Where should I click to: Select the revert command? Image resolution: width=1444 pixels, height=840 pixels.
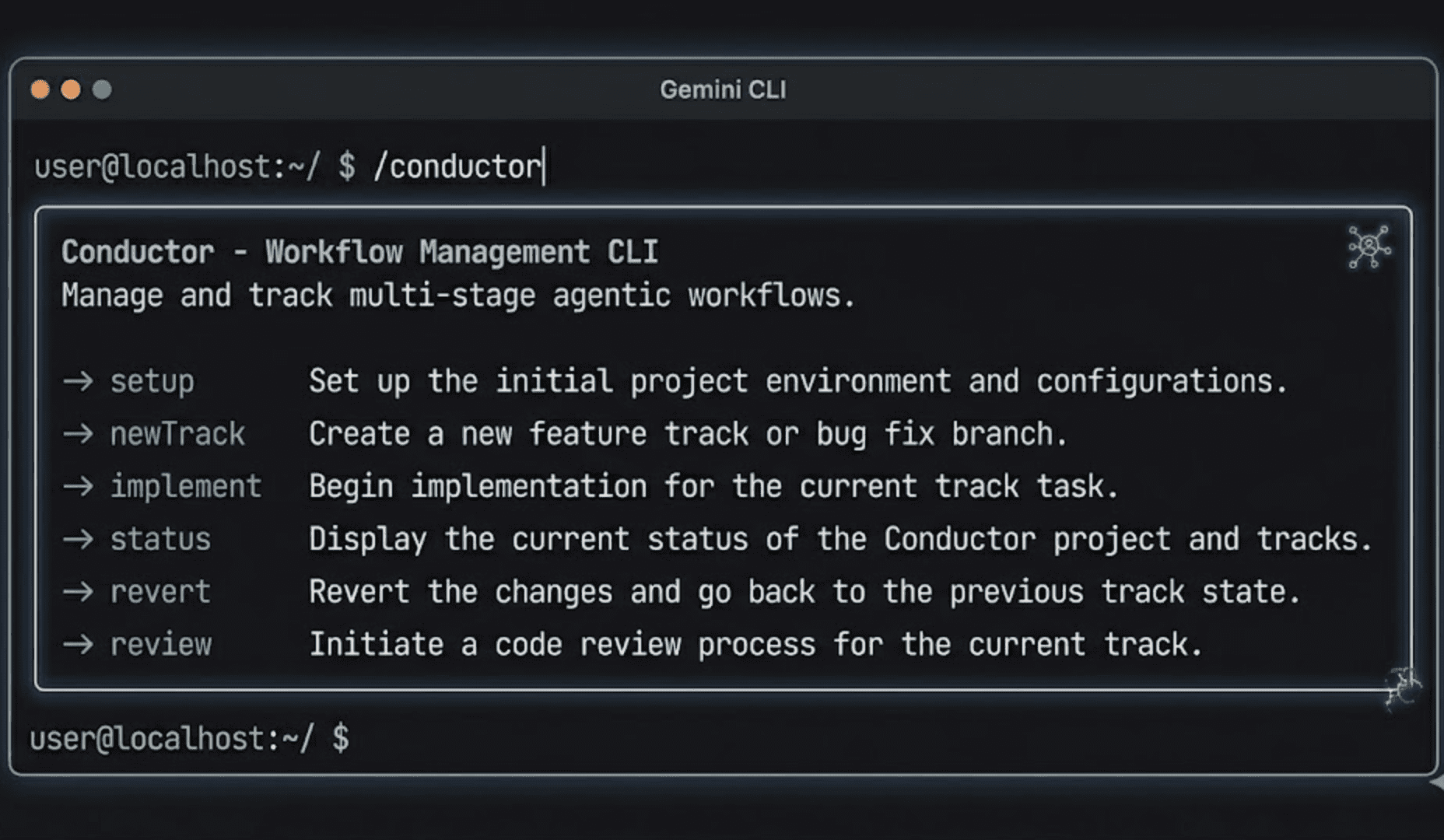tap(160, 592)
